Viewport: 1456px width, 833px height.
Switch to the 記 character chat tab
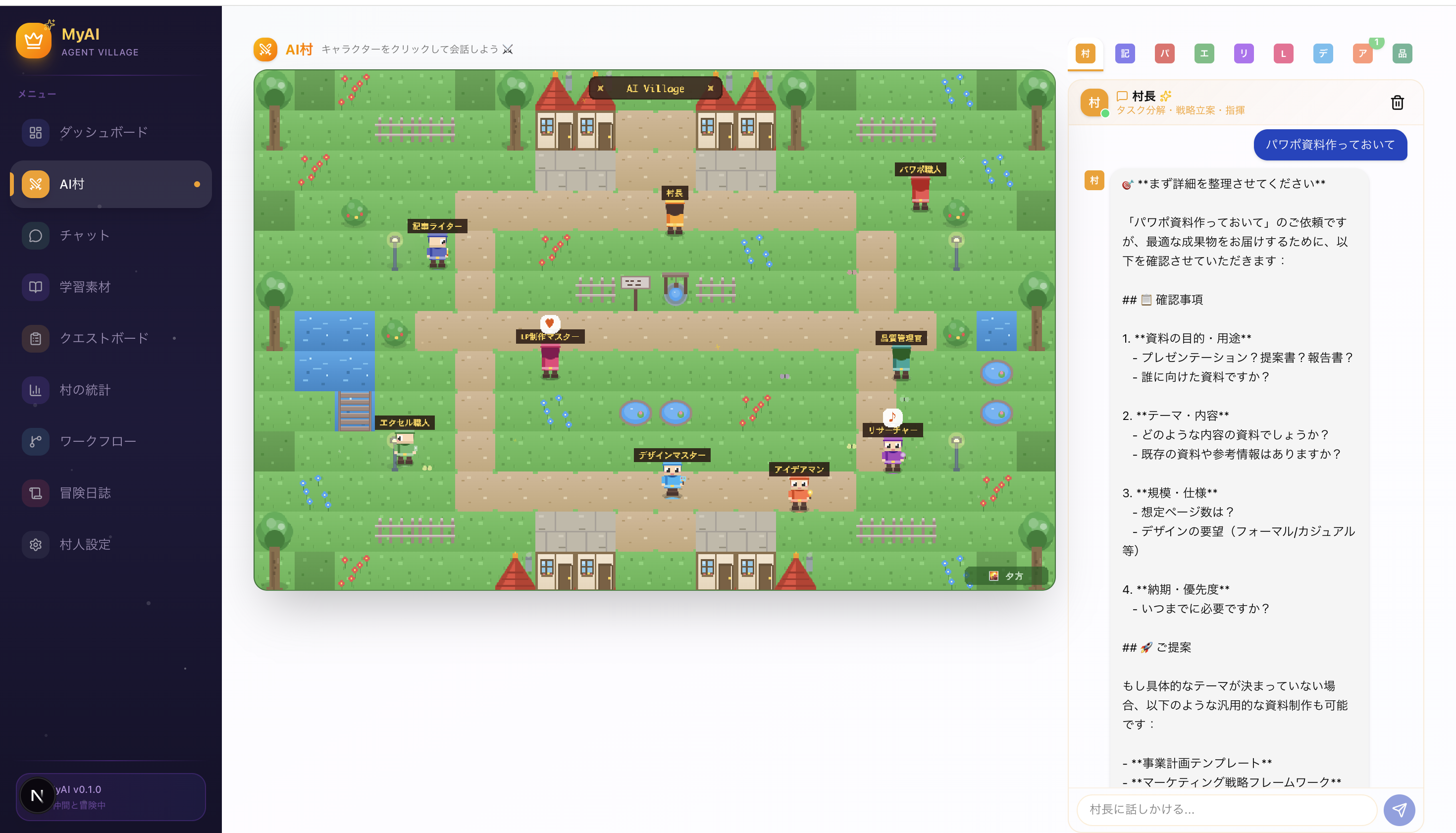click(1125, 54)
